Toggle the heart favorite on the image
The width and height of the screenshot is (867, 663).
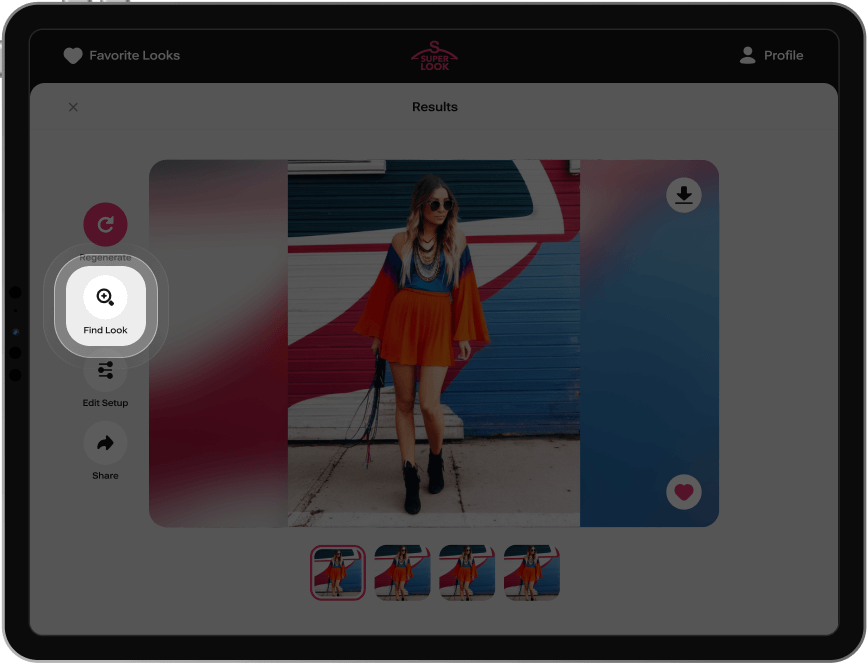[684, 492]
